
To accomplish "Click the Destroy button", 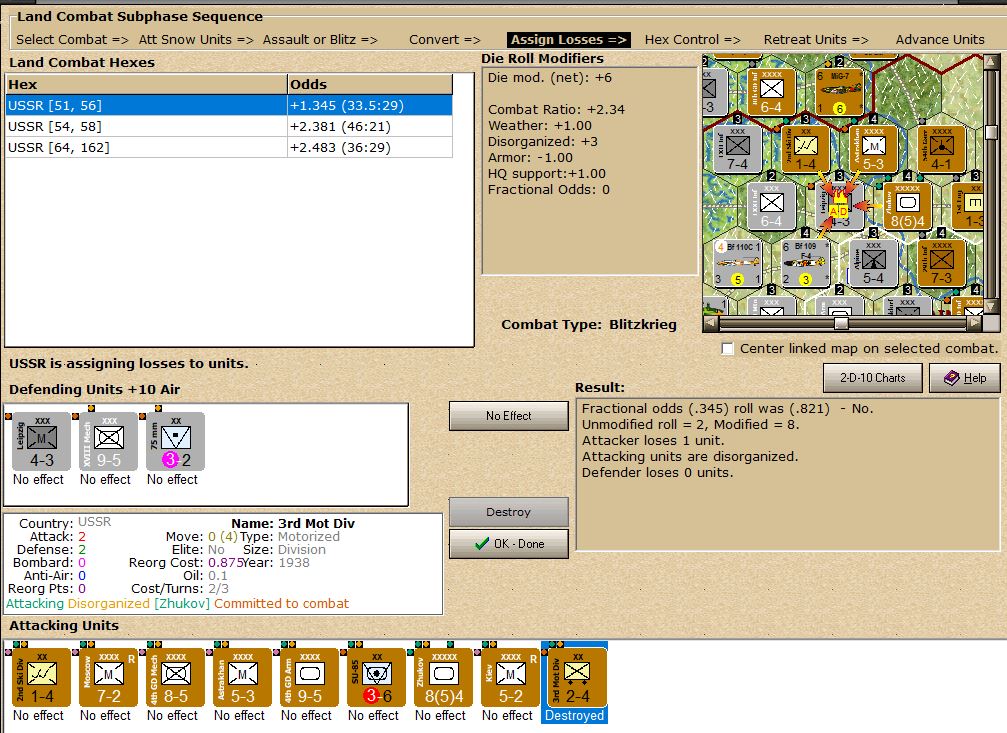I will click(x=509, y=512).
